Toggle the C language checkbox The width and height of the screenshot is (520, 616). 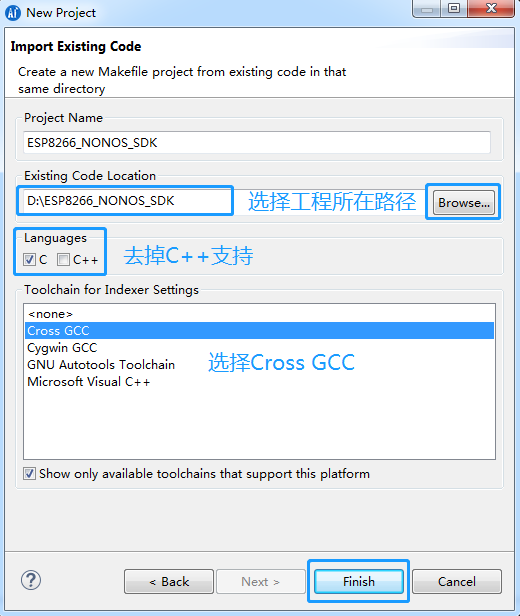(x=29, y=260)
